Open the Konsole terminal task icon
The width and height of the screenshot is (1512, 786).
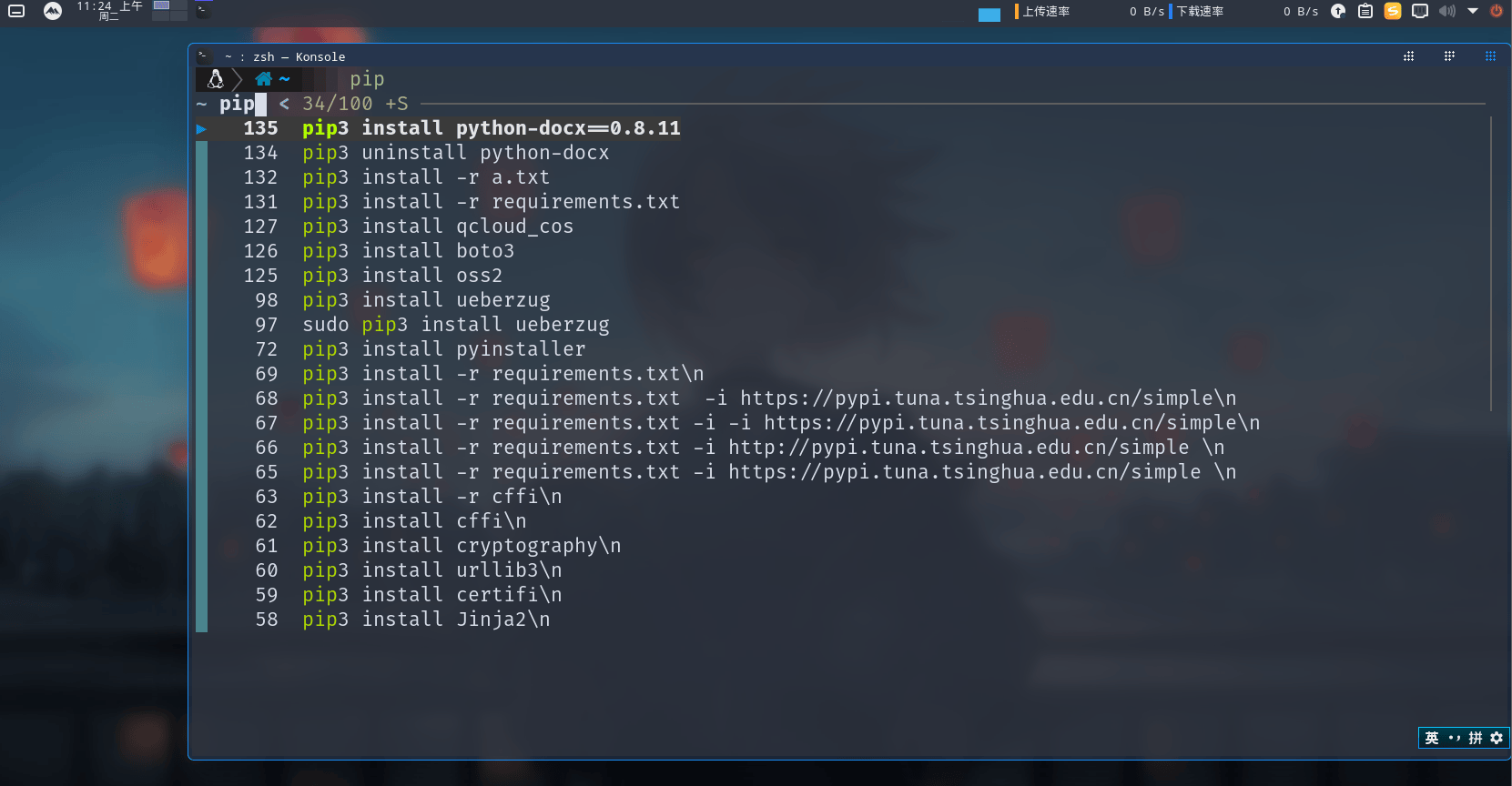coord(204,11)
